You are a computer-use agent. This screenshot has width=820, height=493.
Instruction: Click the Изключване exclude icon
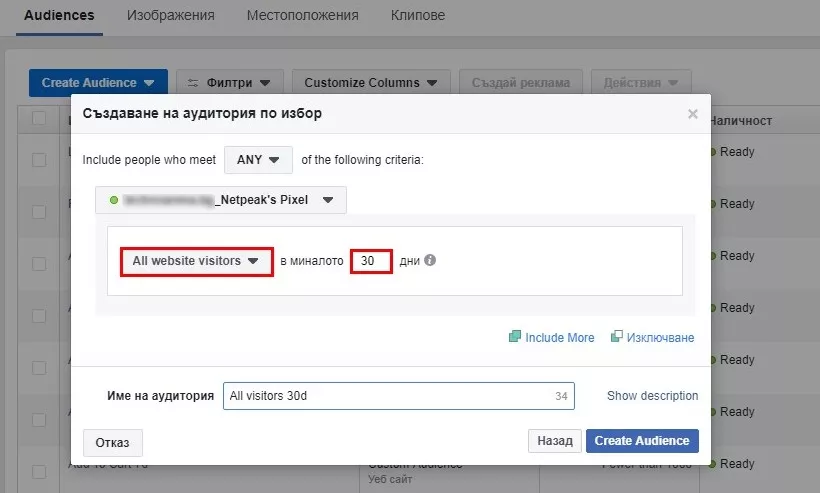617,336
